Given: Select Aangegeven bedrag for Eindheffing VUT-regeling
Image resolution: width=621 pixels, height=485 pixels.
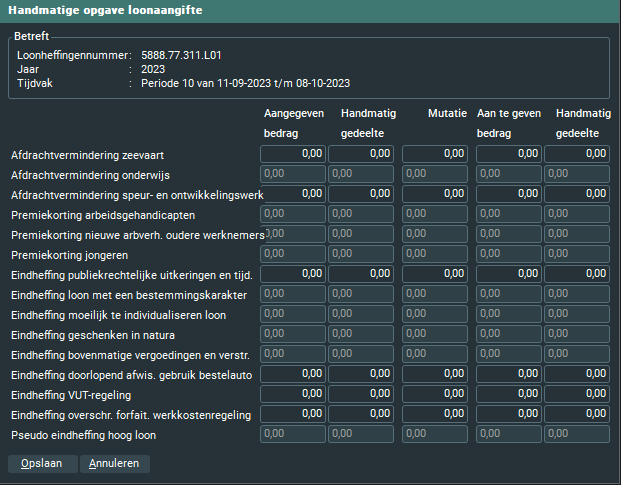Looking at the screenshot, I should [x=292, y=394].
